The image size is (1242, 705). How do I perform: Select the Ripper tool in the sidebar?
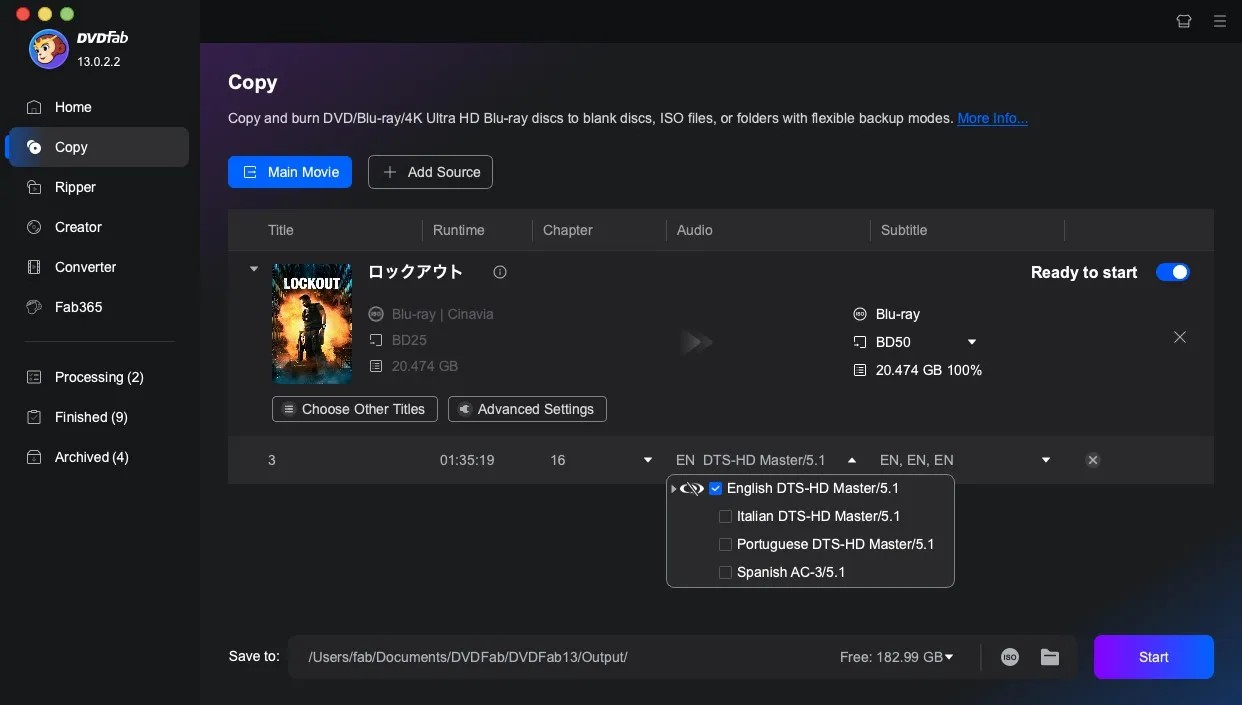point(75,187)
